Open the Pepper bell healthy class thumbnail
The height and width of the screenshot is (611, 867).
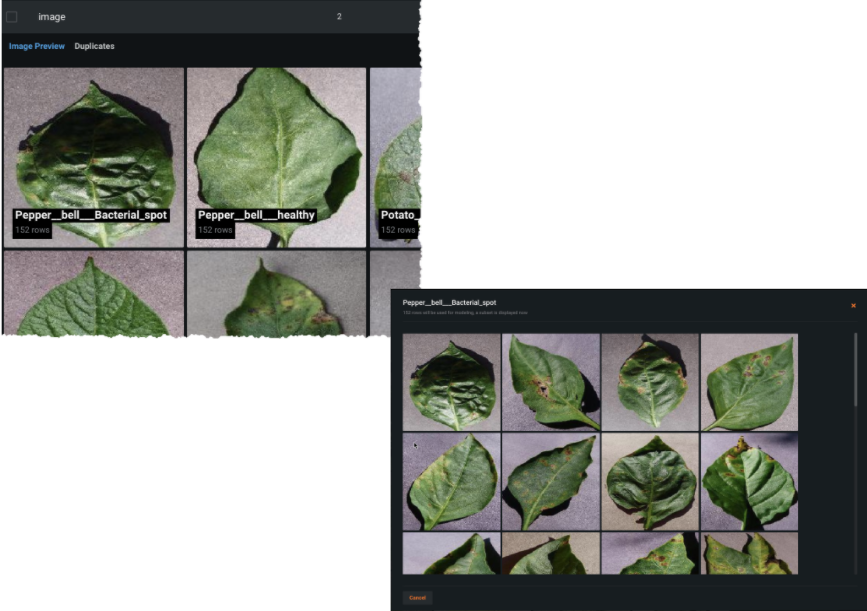277,157
